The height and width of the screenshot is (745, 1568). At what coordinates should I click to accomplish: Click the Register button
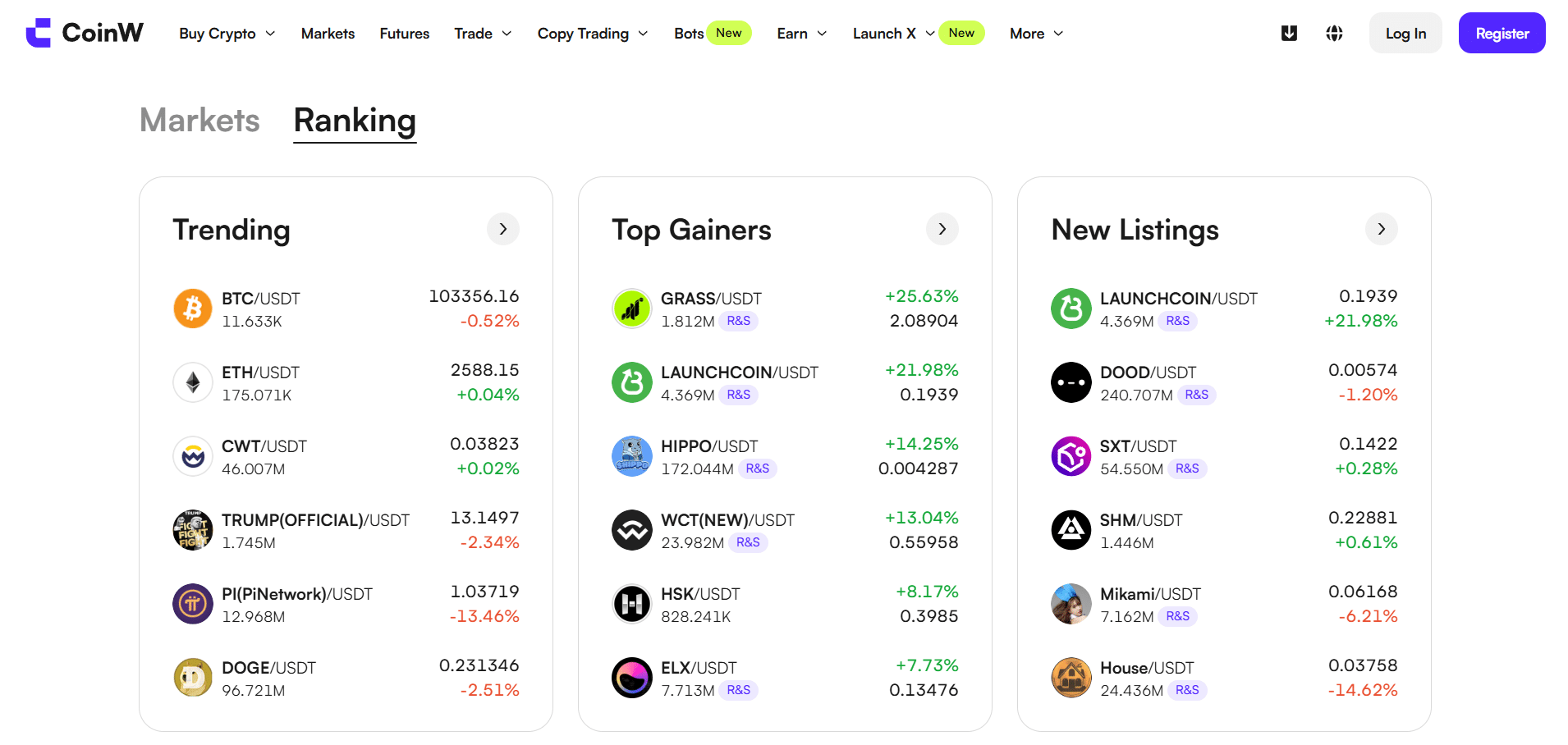click(x=1502, y=33)
